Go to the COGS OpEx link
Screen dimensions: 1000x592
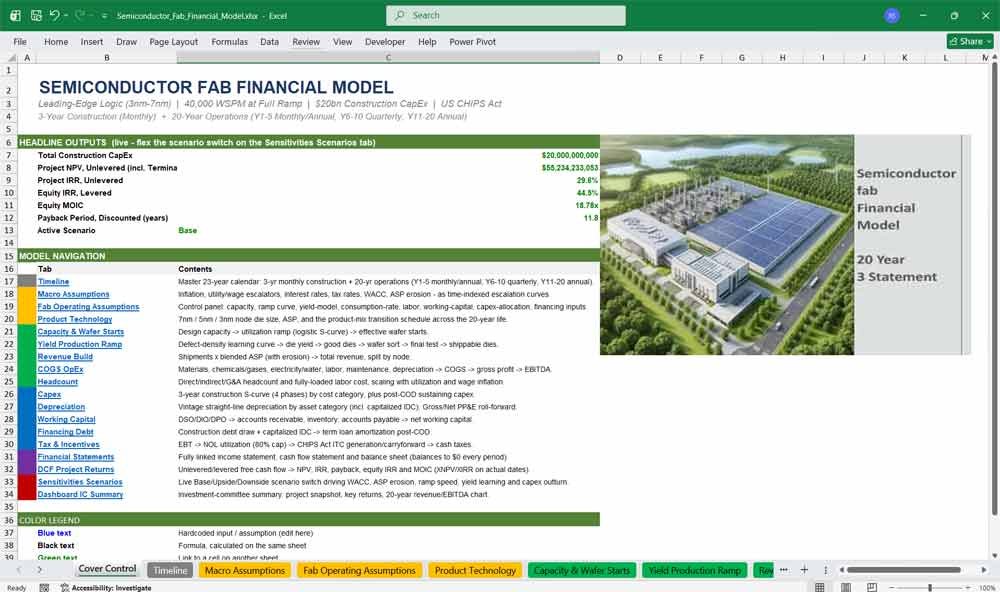[x=60, y=369]
